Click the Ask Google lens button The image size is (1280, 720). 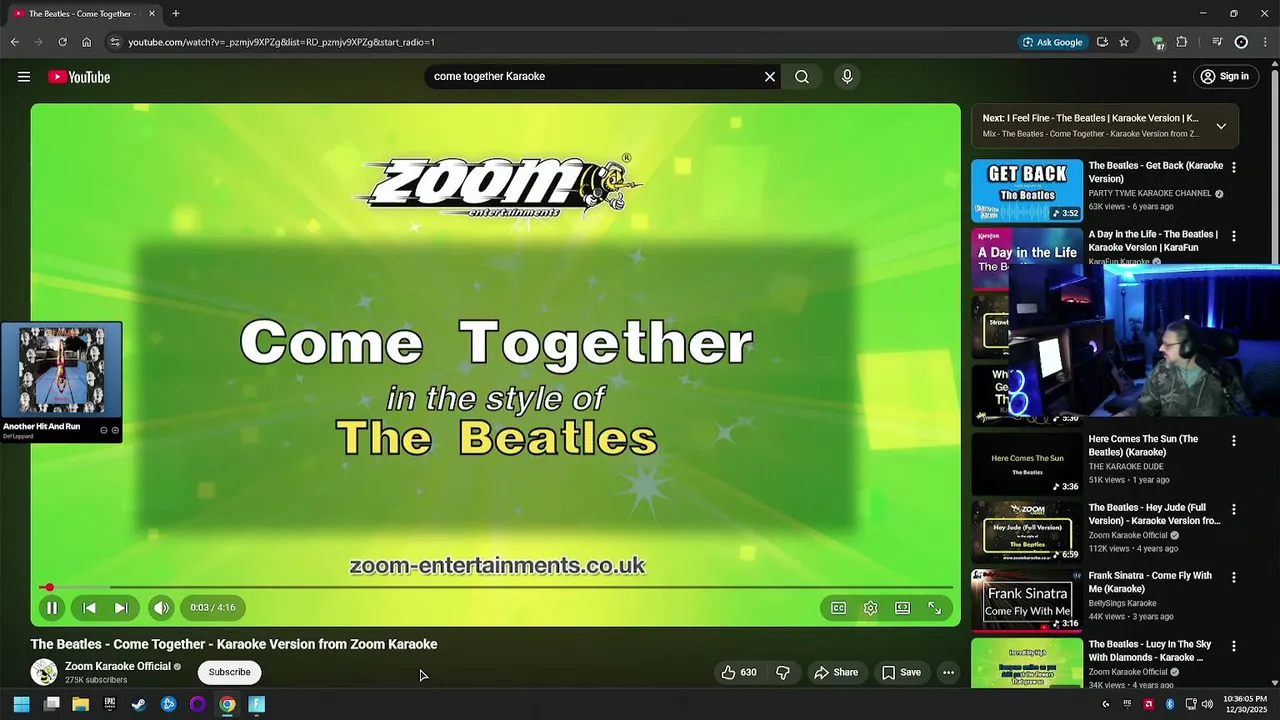pyautogui.click(x=1052, y=42)
